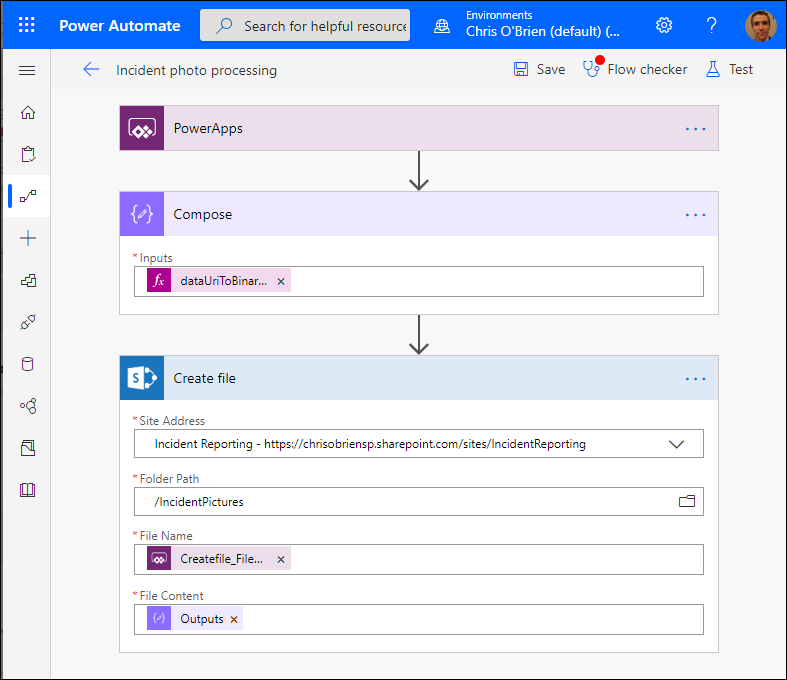The image size is (787, 680).
Task: Open the Learn book icon in sidebar
Action: coord(28,490)
